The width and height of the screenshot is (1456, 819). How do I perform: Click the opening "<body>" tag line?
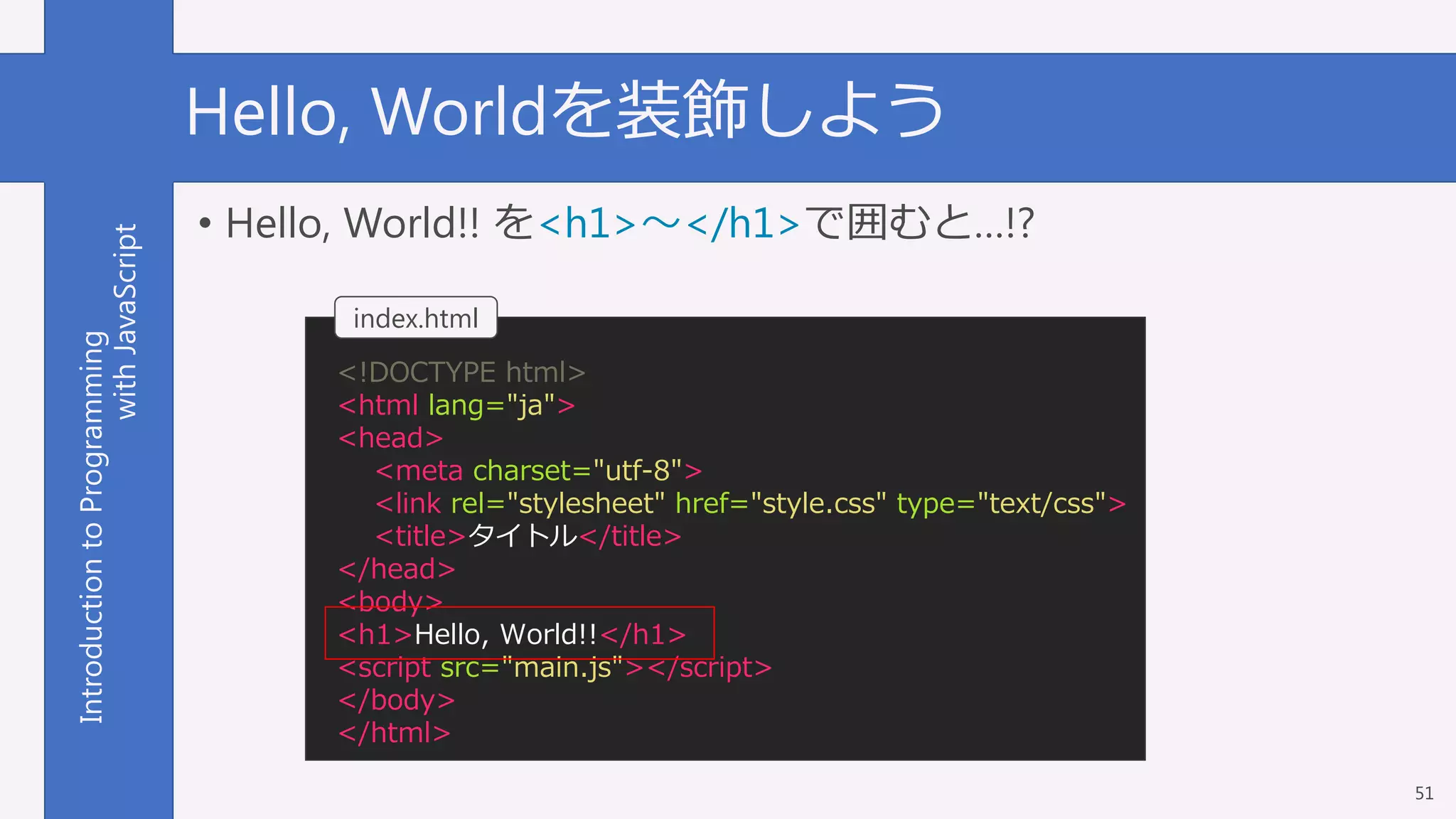(391, 601)
